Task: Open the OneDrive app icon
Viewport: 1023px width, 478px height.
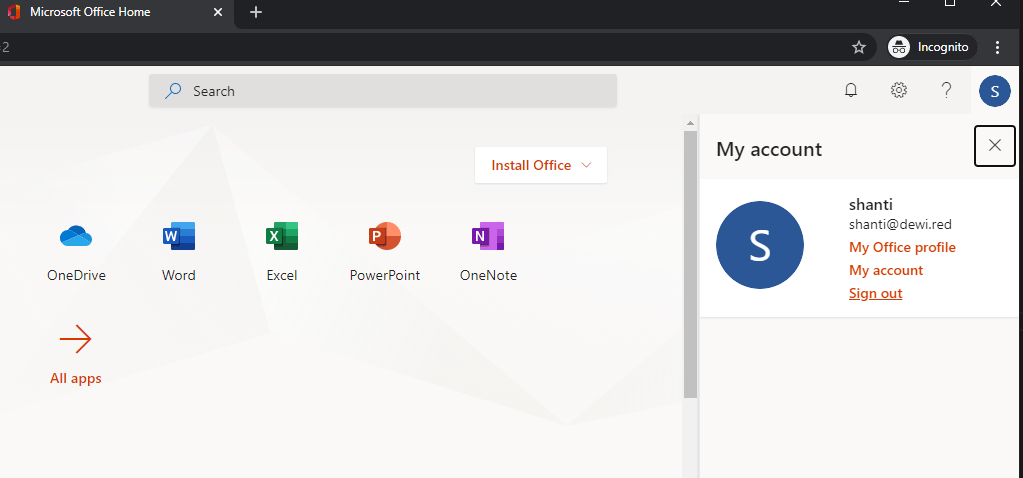Action: [x=76, y=237]
